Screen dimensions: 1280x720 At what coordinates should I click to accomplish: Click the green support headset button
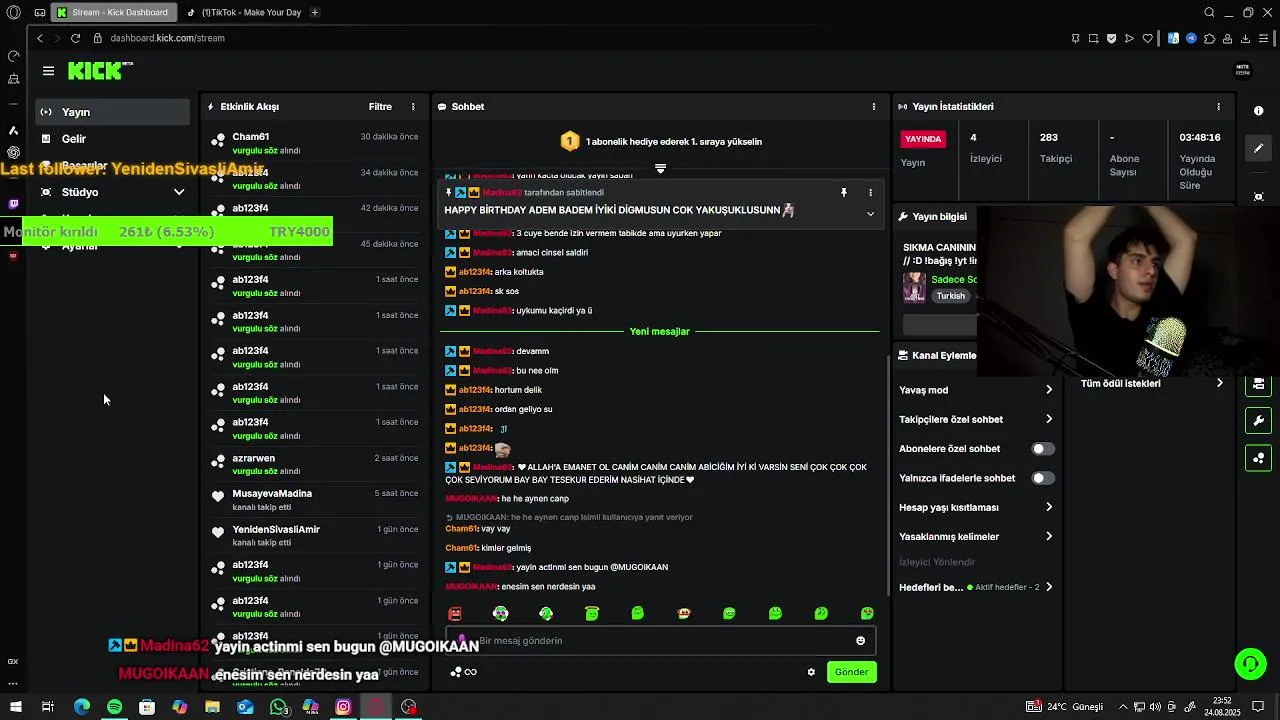[x=1250, y=663]
